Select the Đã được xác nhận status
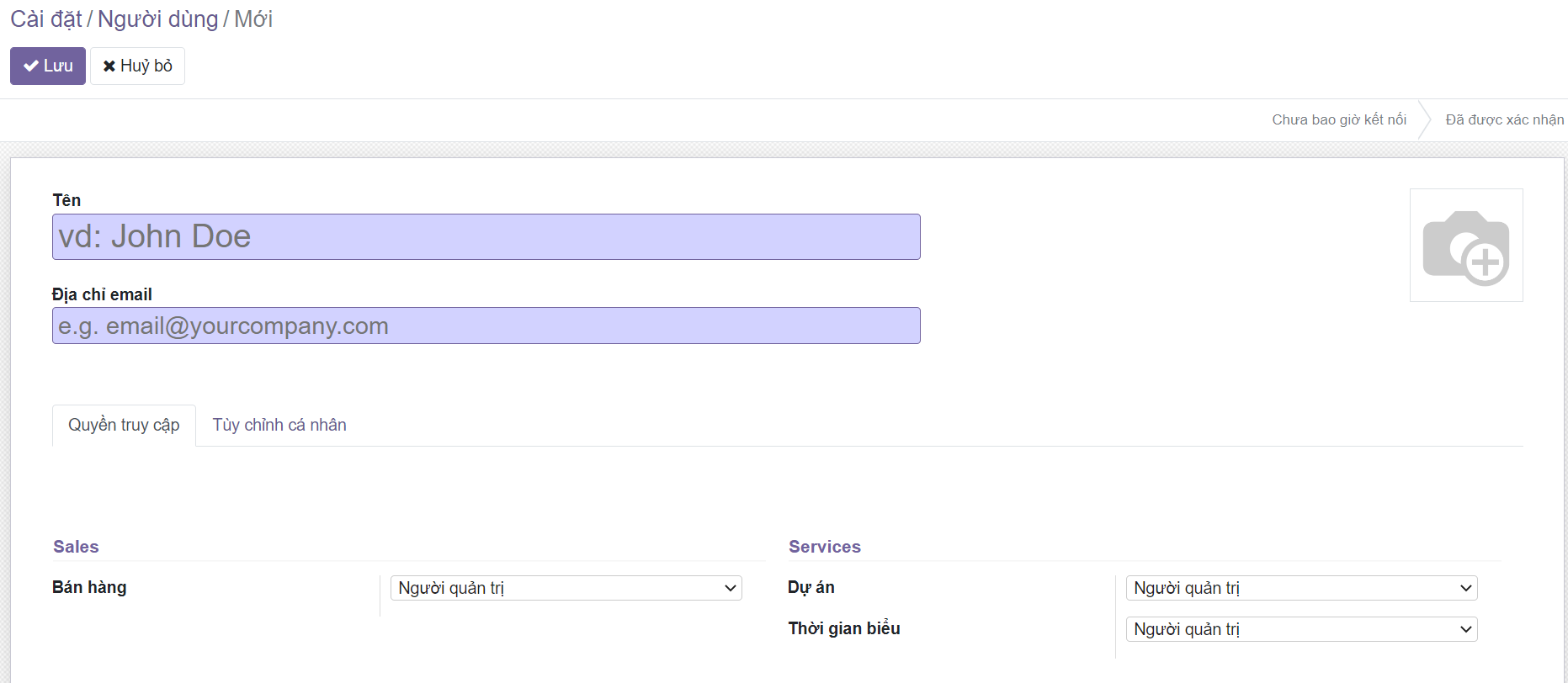Screen dimensions: 1568x683 (x=1503, y=119)
